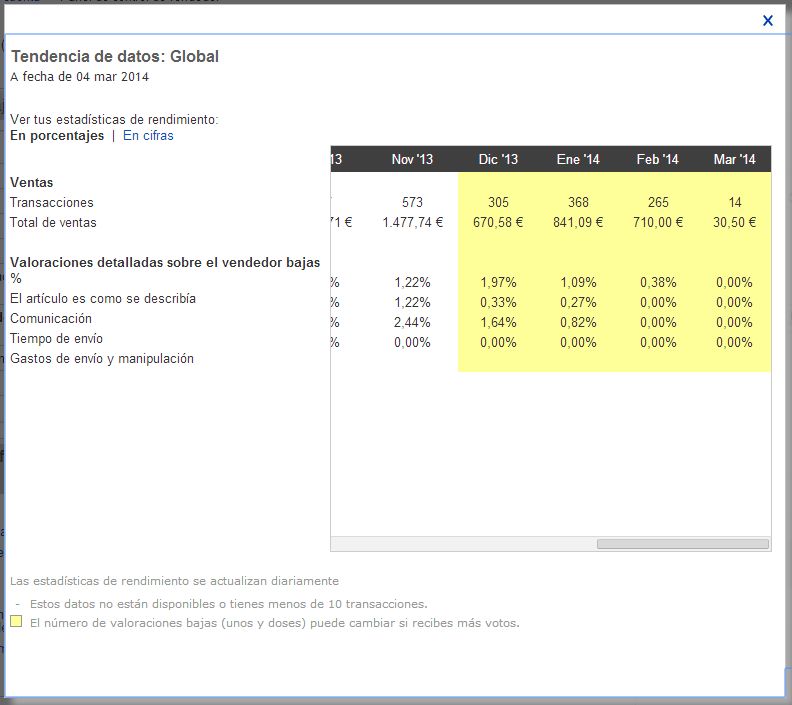Click the empty scrollbar track left of the thumb
This screenshot has height=705, width=792.
[x=460, y=544]
